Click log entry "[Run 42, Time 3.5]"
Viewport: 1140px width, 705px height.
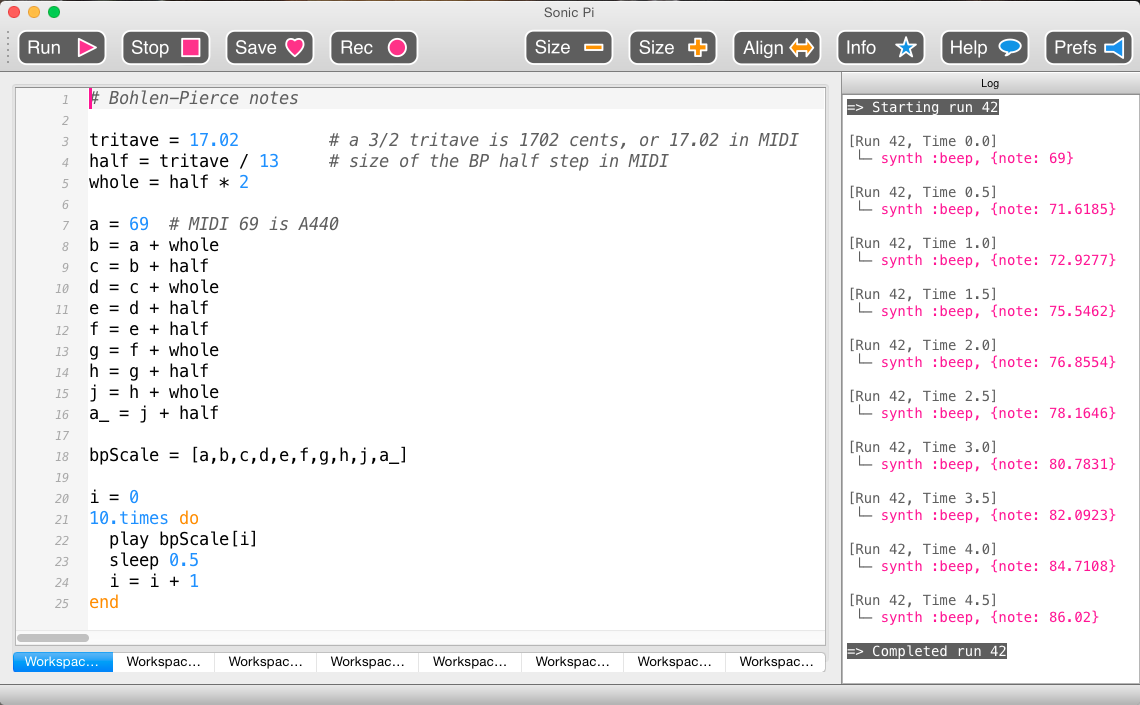point(923,499)
